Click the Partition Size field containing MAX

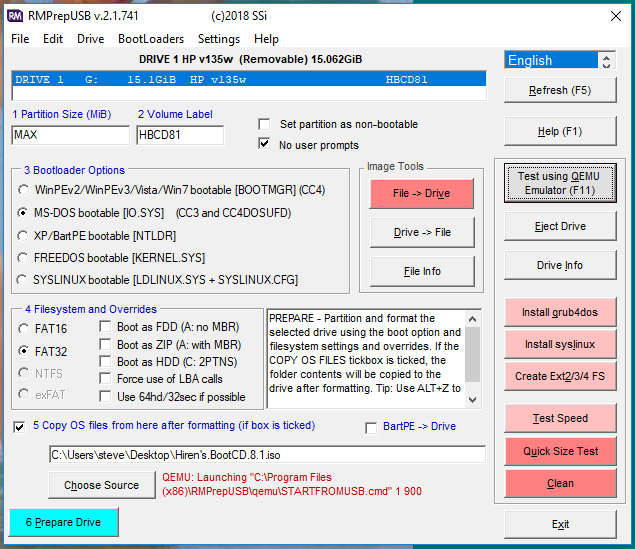(70, 135)
